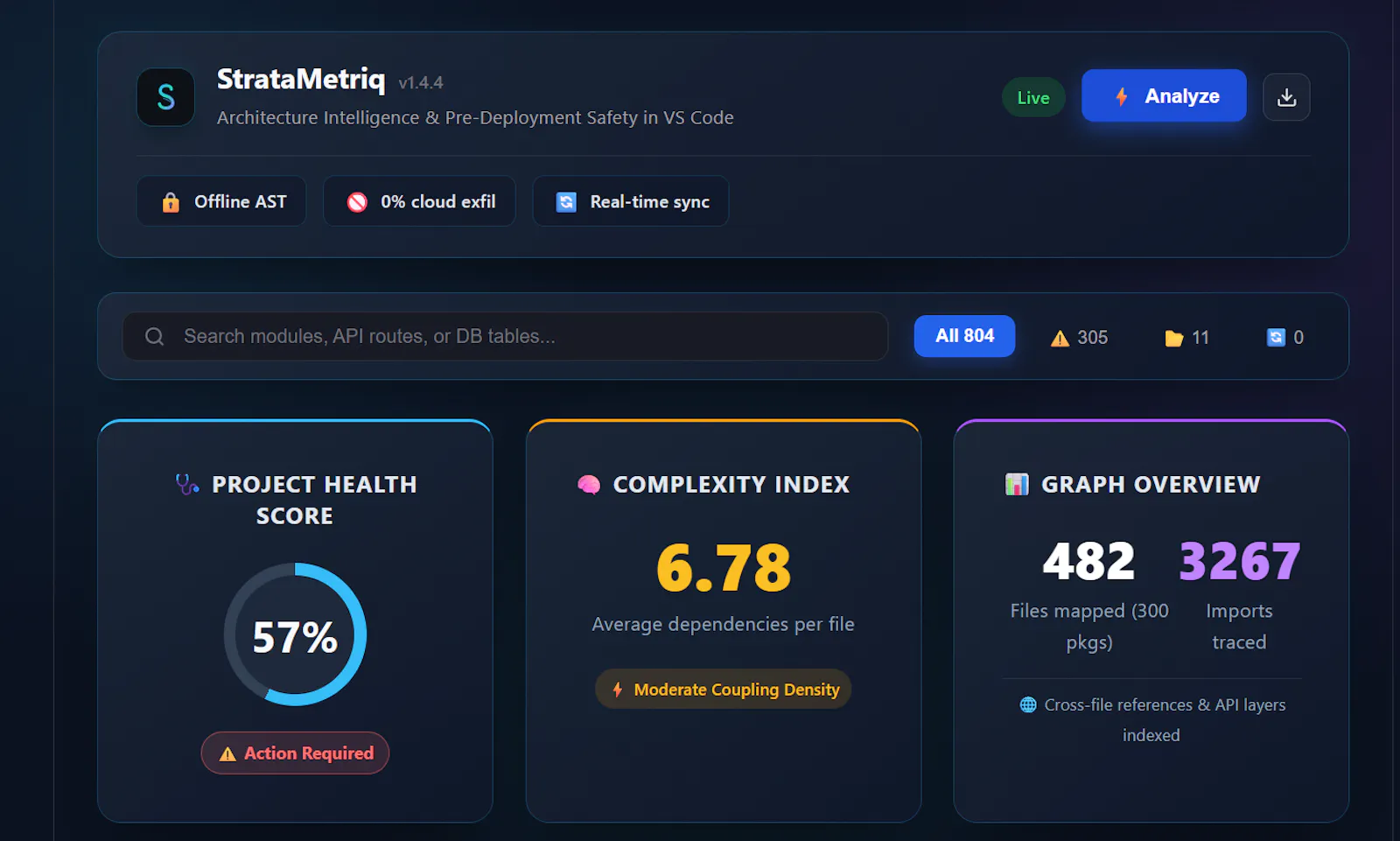This screenshot has height=841, width=1400.
Task: Click the Live status badge
Action: (x=1033, y=98)
